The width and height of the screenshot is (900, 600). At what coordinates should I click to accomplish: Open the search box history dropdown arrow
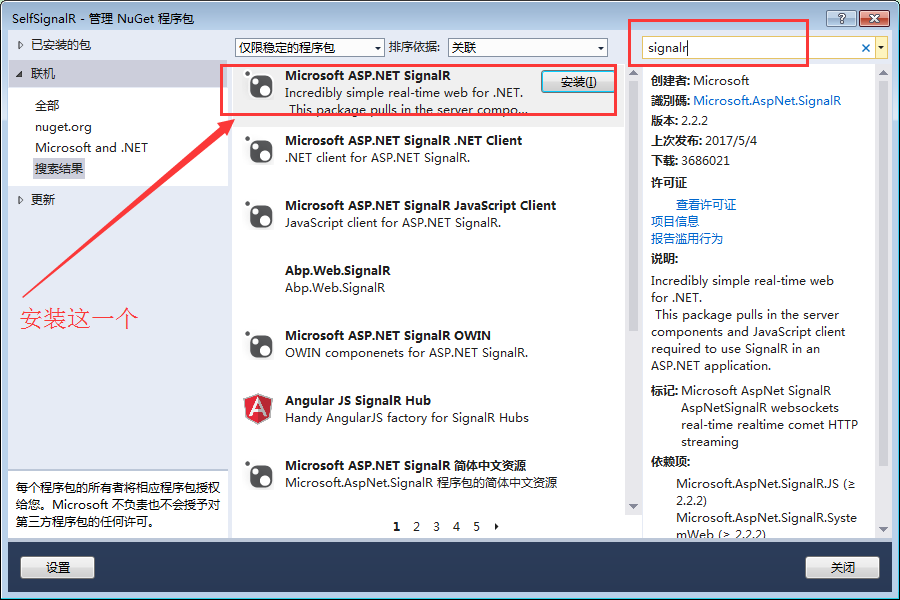[881, 48]
